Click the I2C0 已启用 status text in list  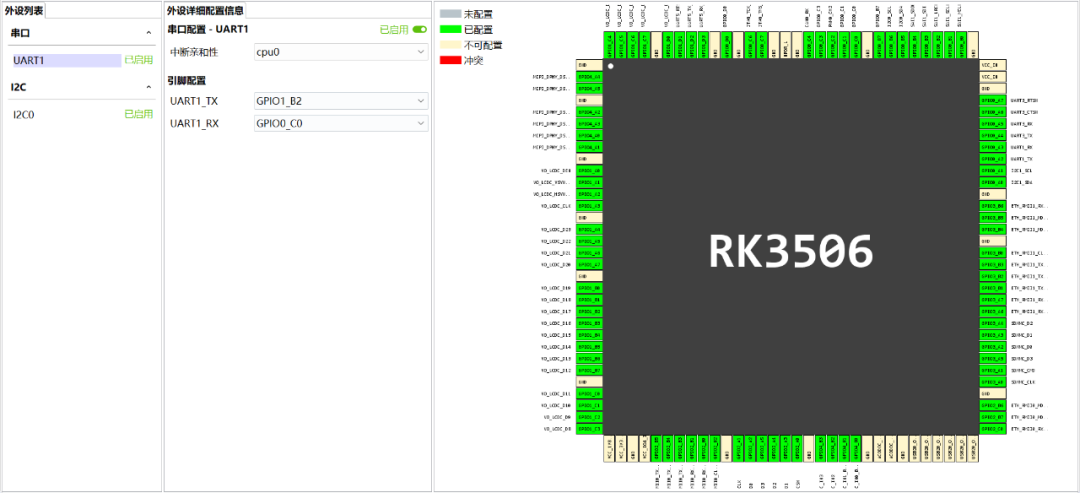138,114
